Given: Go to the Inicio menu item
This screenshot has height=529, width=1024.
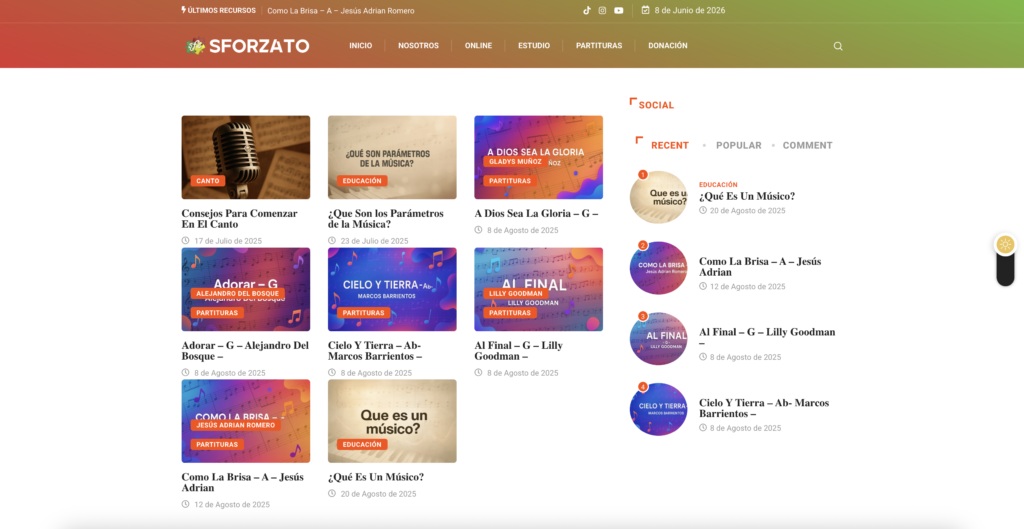Looking at the screenshot, I should click(360, 46).
